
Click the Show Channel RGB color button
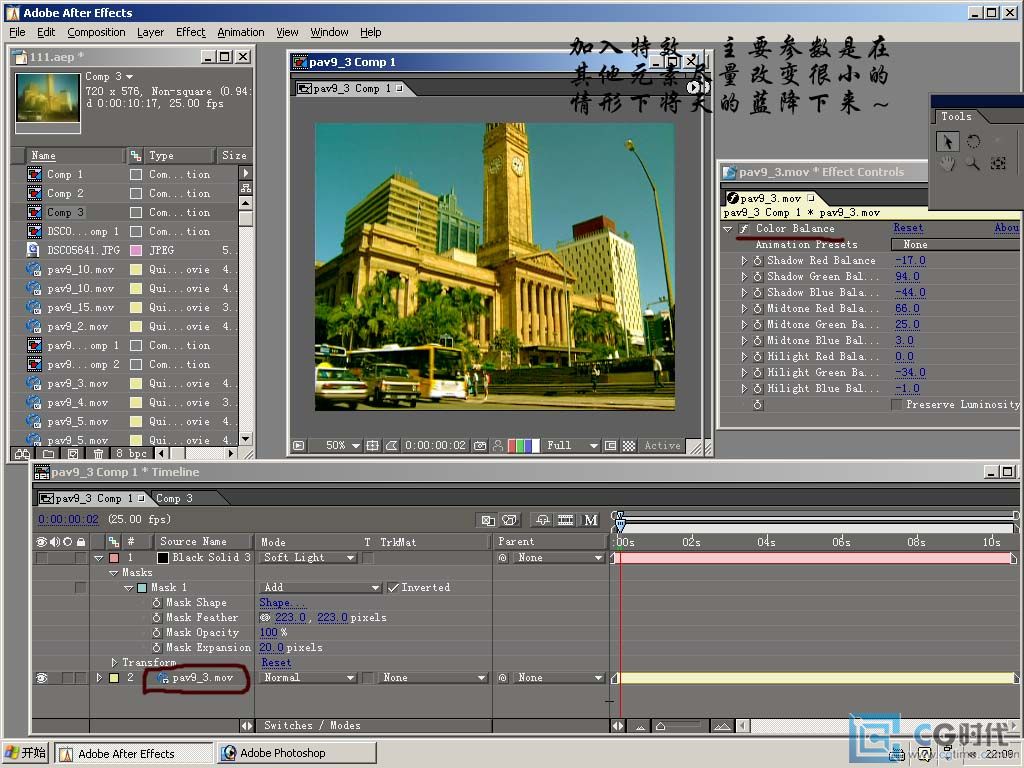(x=524, y=445)
